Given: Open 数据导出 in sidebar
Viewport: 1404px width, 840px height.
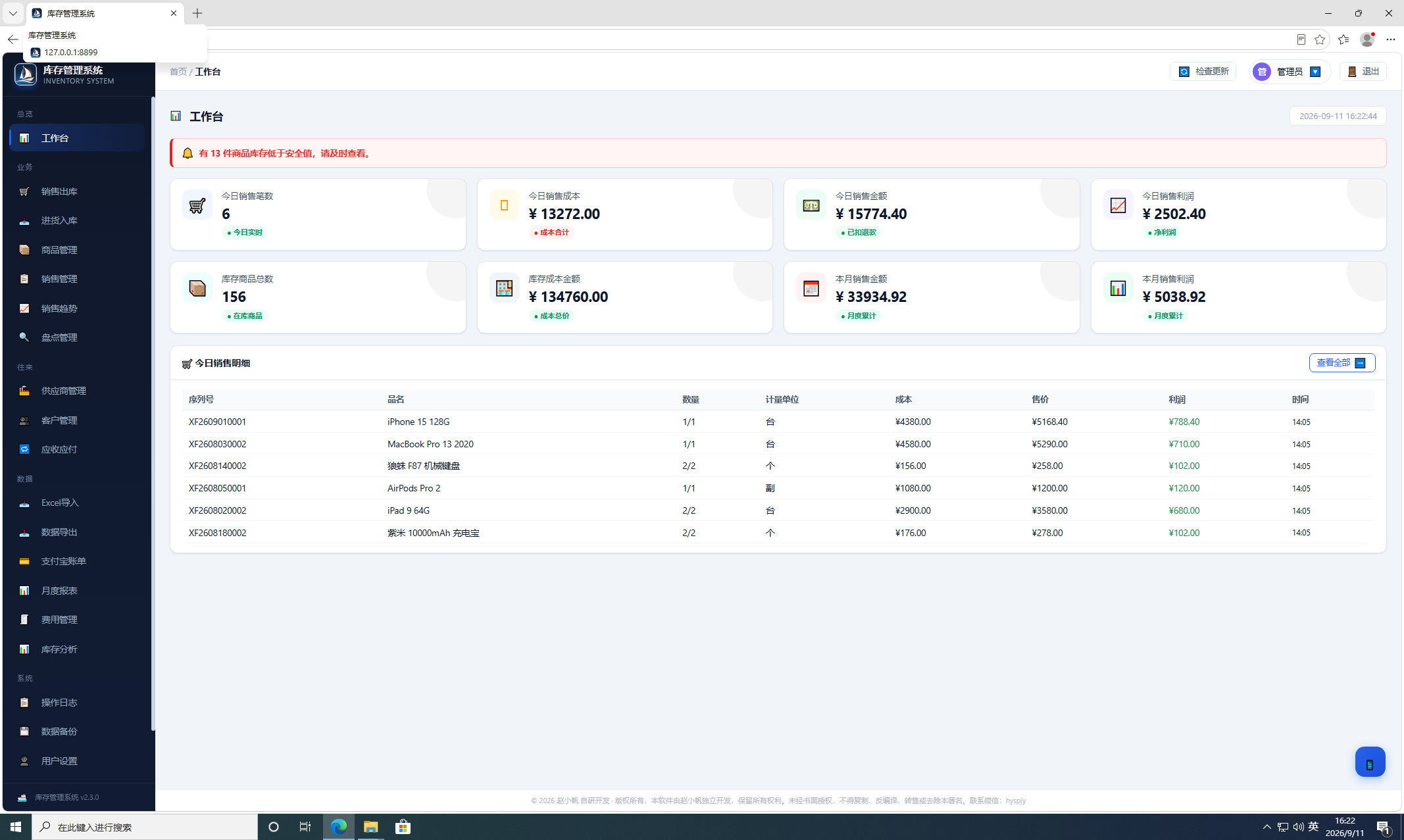Looking at the screenshot, I should 77,532.
